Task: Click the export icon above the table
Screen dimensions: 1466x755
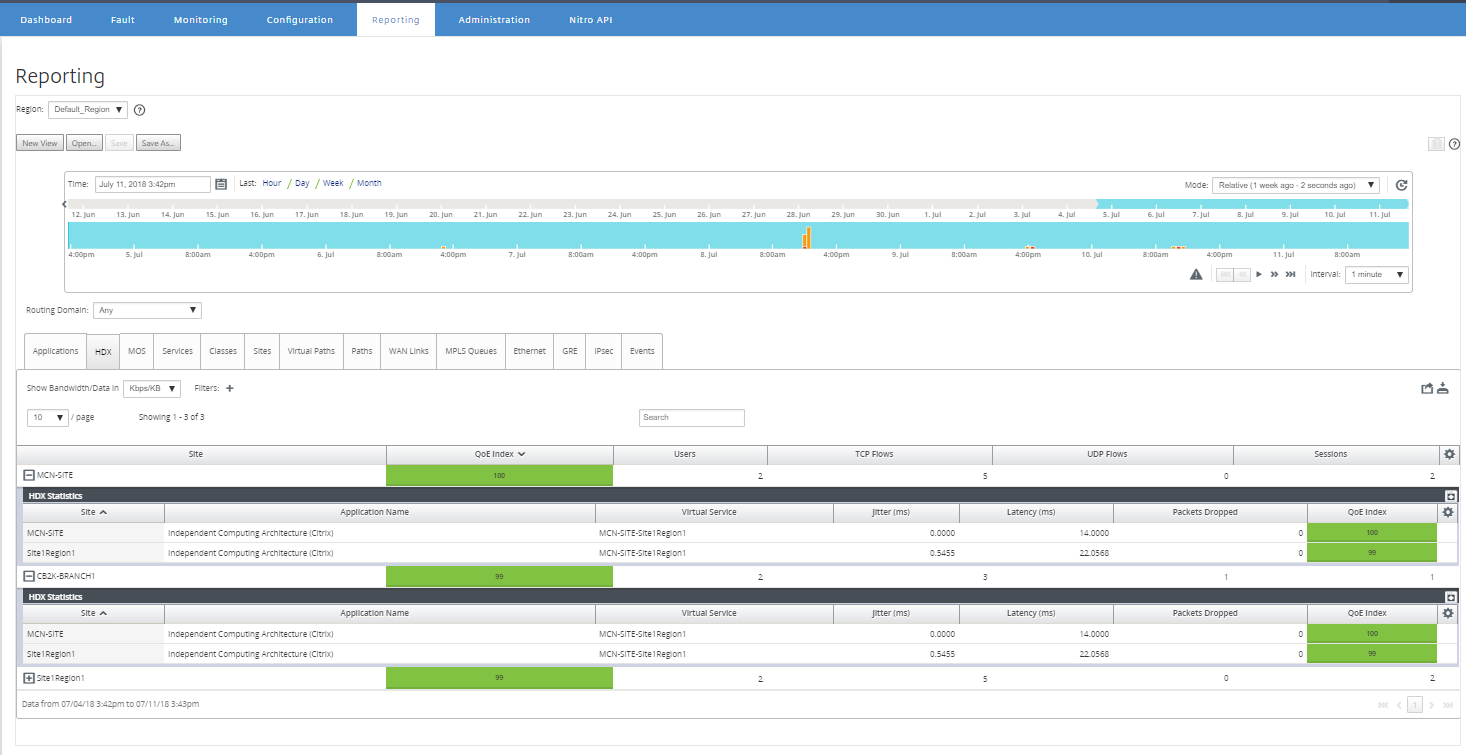Action: pos(1427,388)
